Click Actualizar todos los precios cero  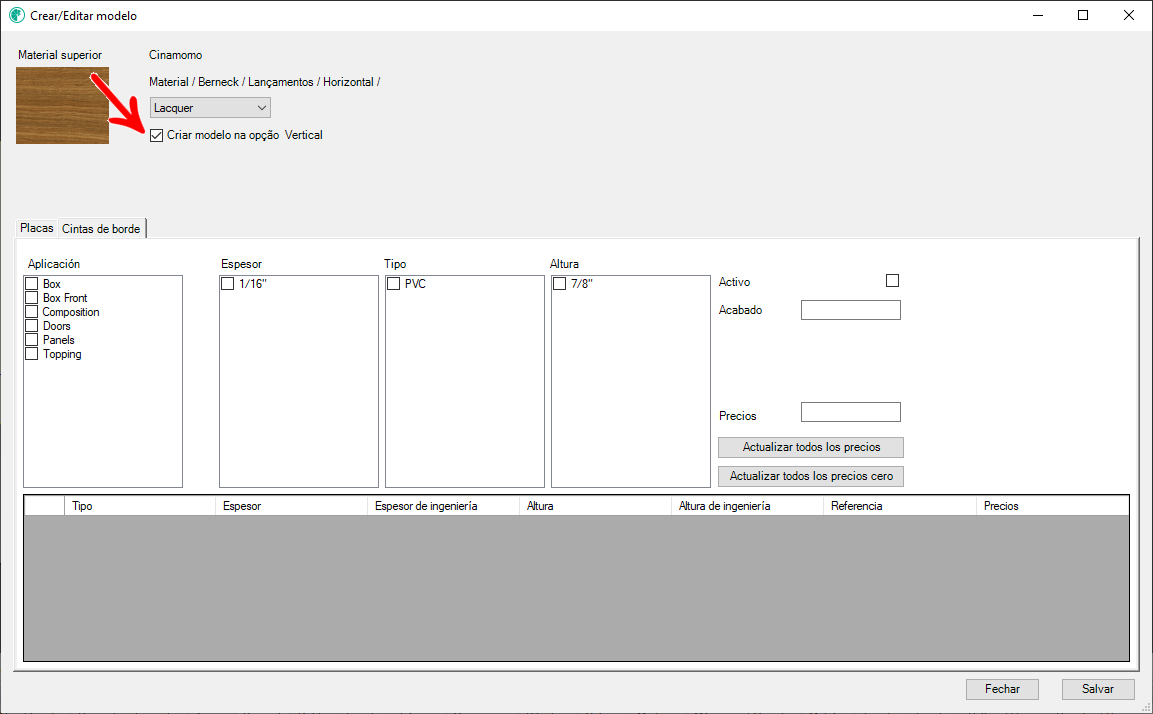[811, 476]
